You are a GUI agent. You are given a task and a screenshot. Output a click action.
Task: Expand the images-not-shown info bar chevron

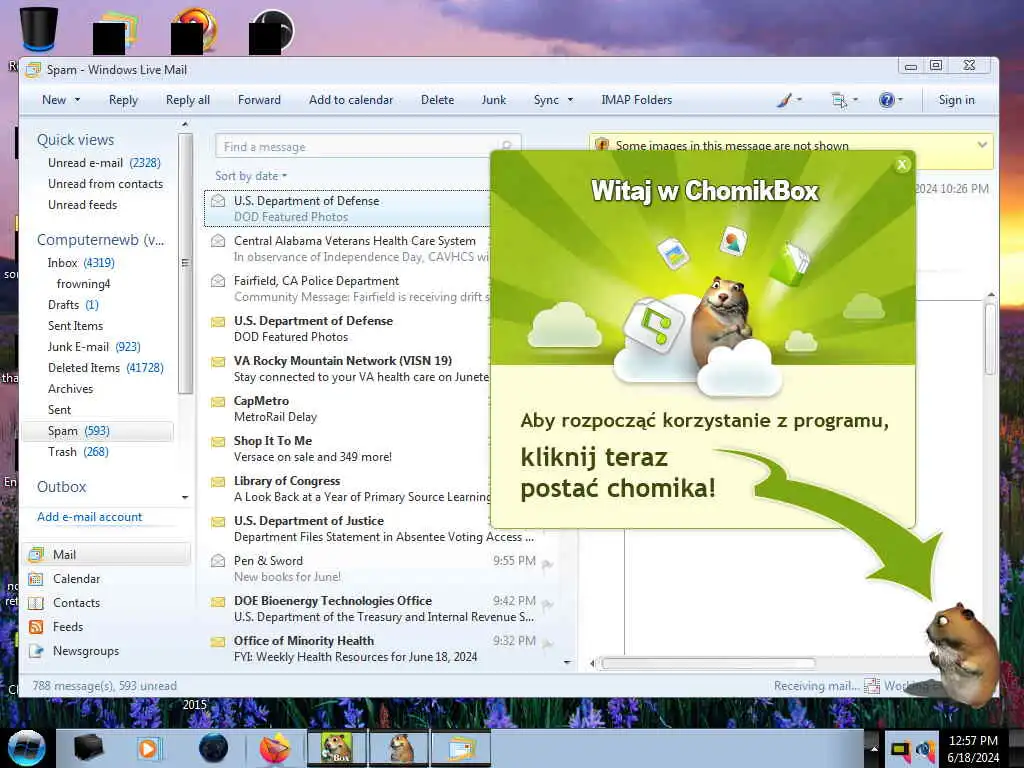point(982,145)
